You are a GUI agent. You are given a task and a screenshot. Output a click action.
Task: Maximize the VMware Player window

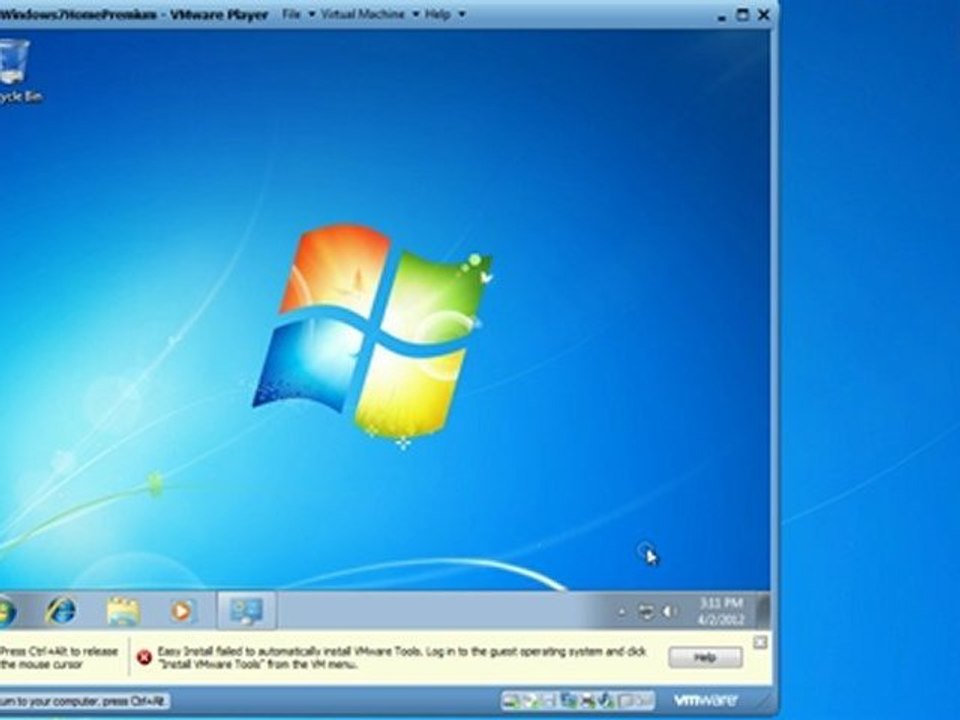coord(742,15)
